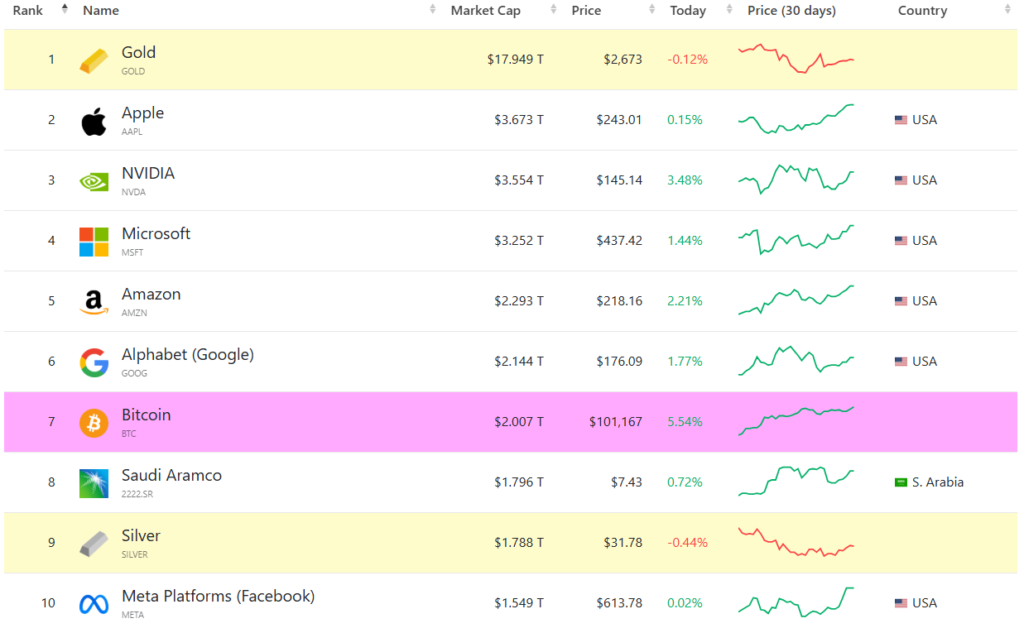Click the Bitcoin logo icon
1024x633 pixels.
tap(94, 423)
